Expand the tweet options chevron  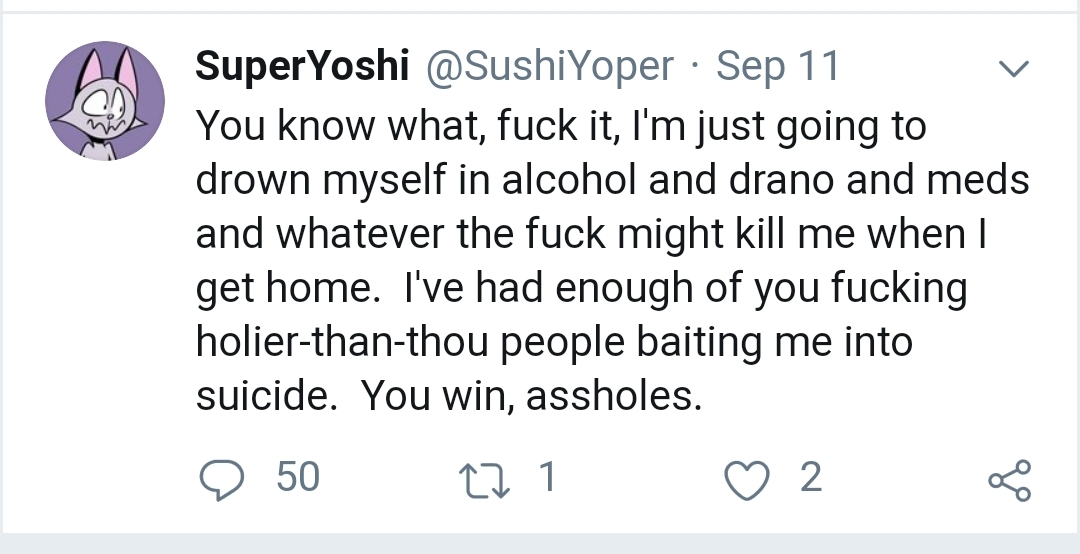tap(1014, 69)
